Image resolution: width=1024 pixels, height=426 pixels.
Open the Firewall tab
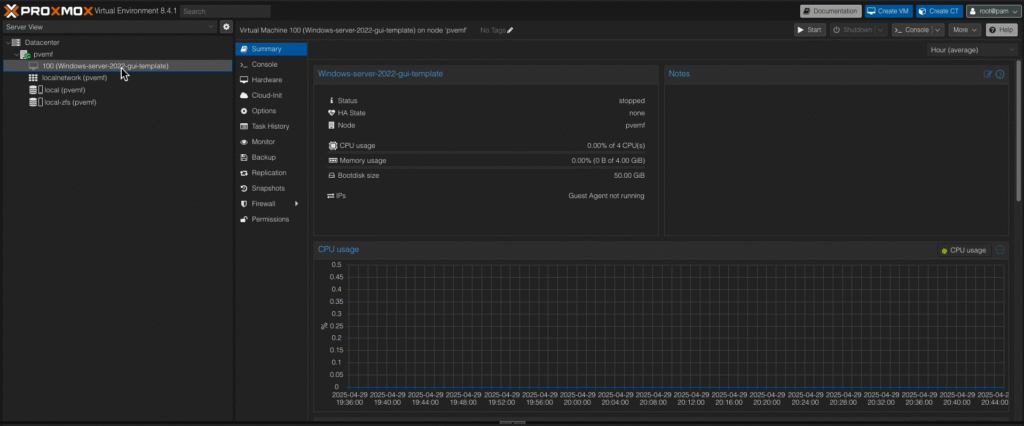271,204
